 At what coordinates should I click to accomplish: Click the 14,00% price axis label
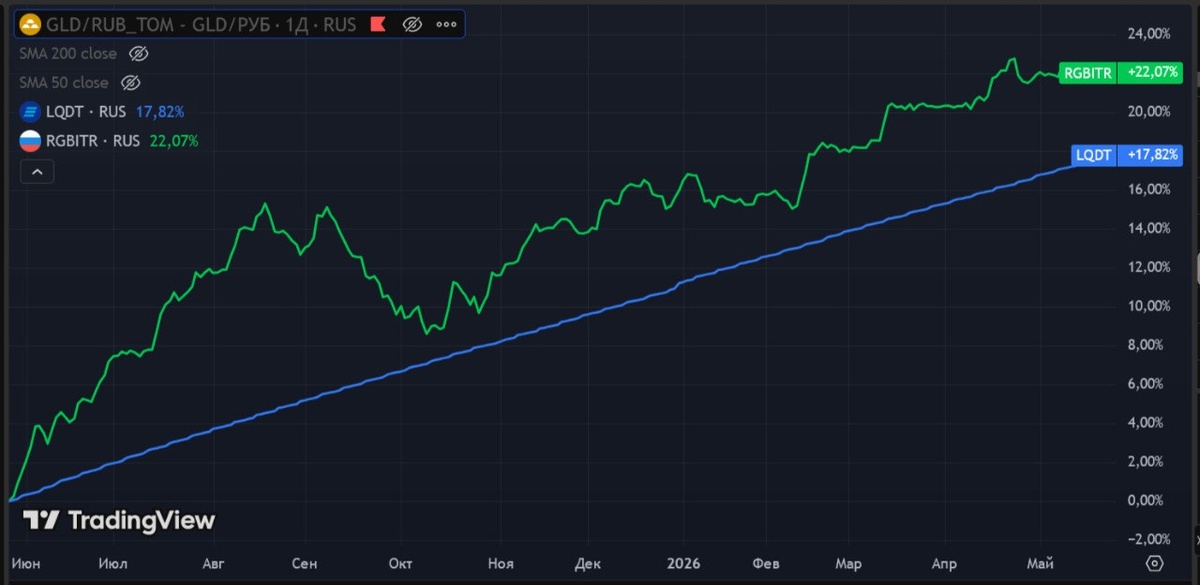point(1148,228)
